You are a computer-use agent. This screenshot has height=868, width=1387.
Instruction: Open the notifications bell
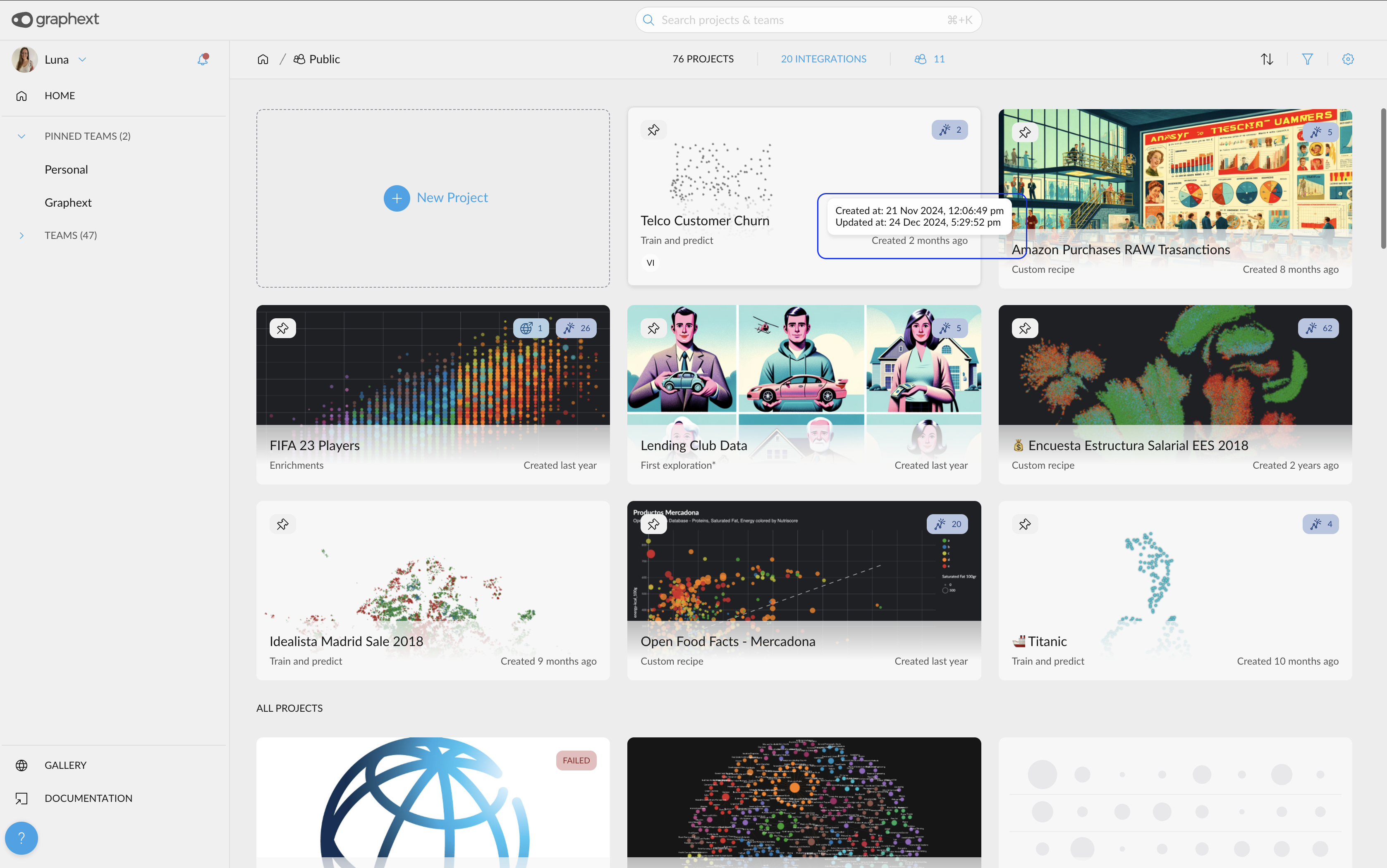203,59
